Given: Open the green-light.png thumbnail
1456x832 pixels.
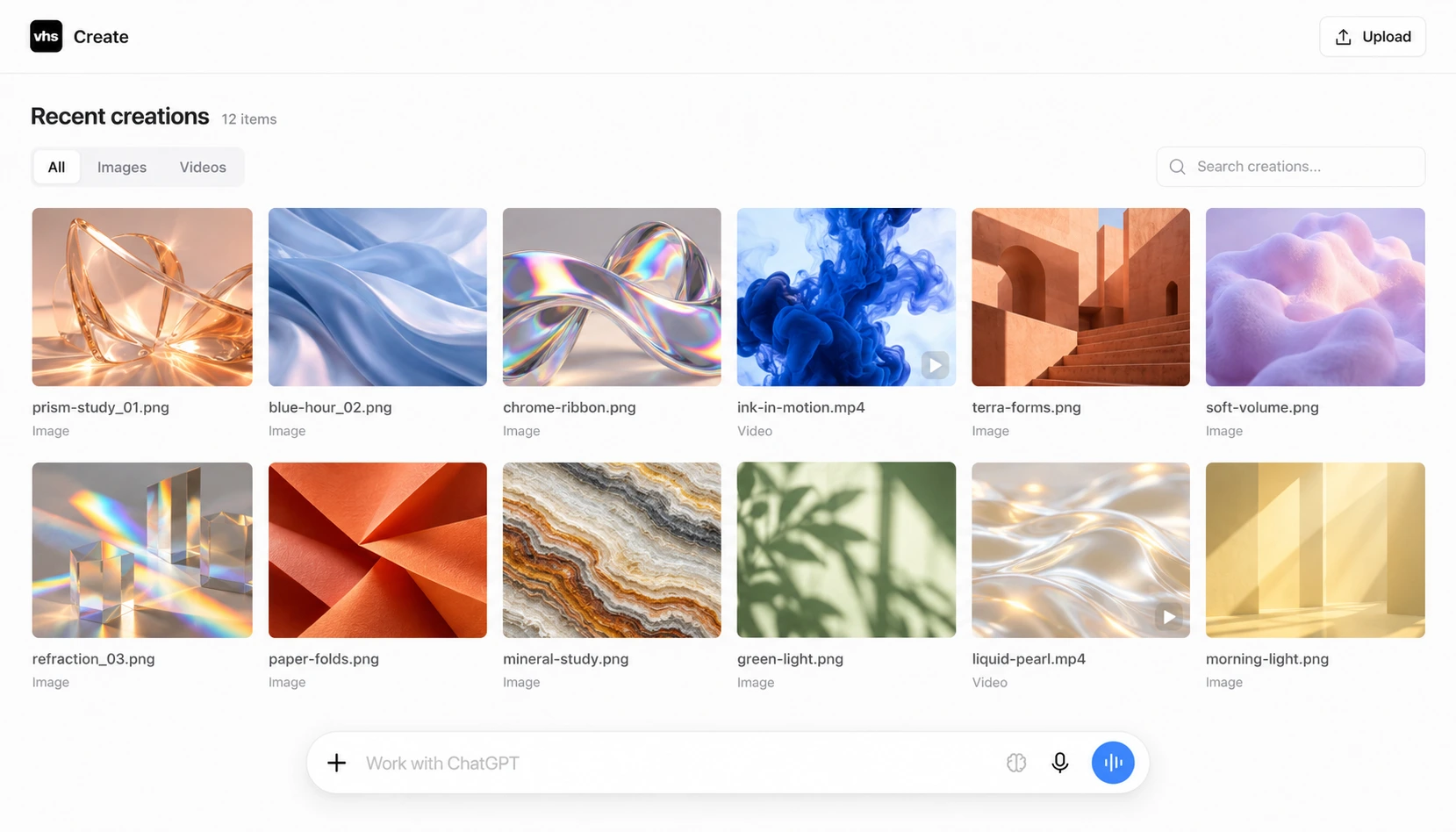Looking at the screenshot, I should point(846,550).
